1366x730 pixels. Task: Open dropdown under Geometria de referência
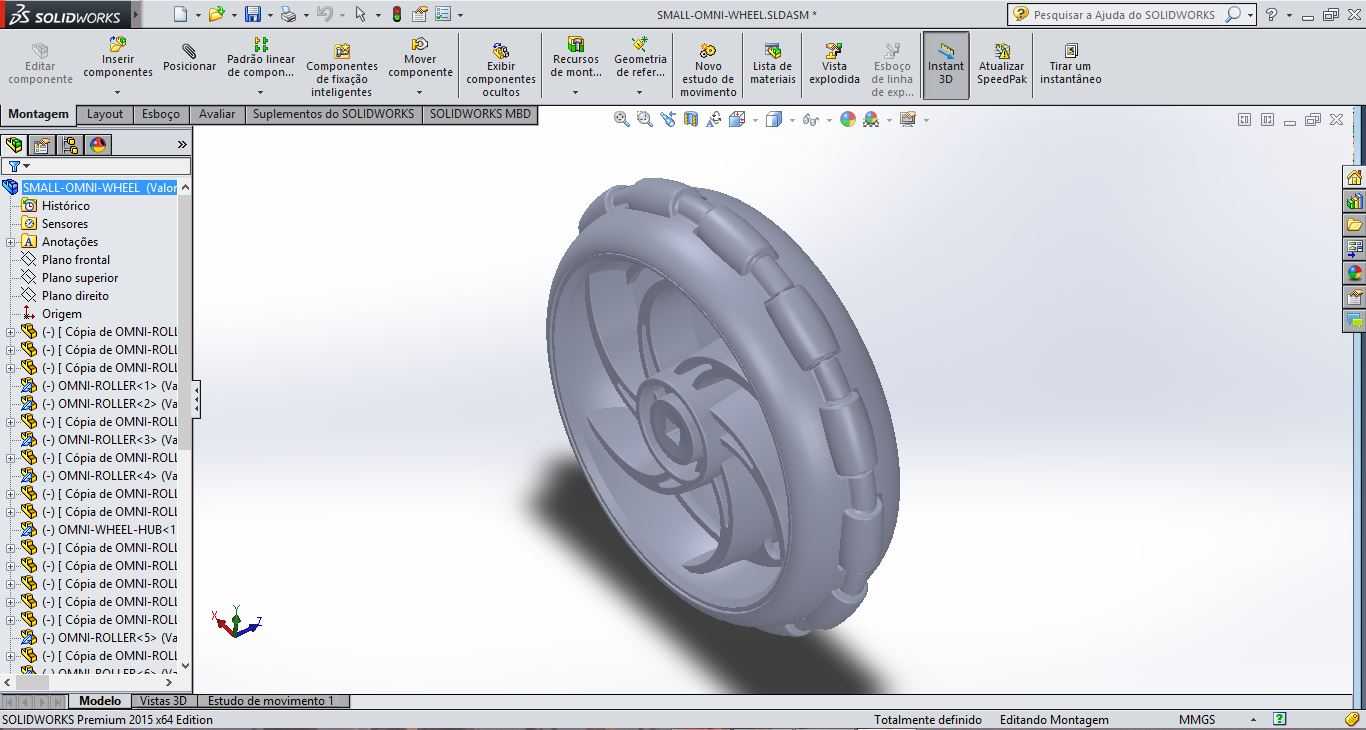click(x=640, y=92)
